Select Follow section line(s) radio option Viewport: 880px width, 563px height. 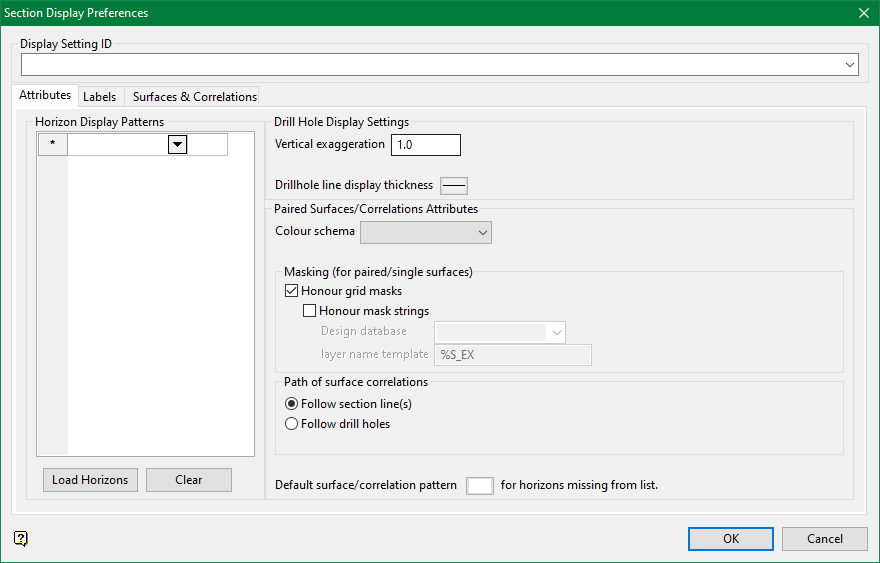[292, 404]
